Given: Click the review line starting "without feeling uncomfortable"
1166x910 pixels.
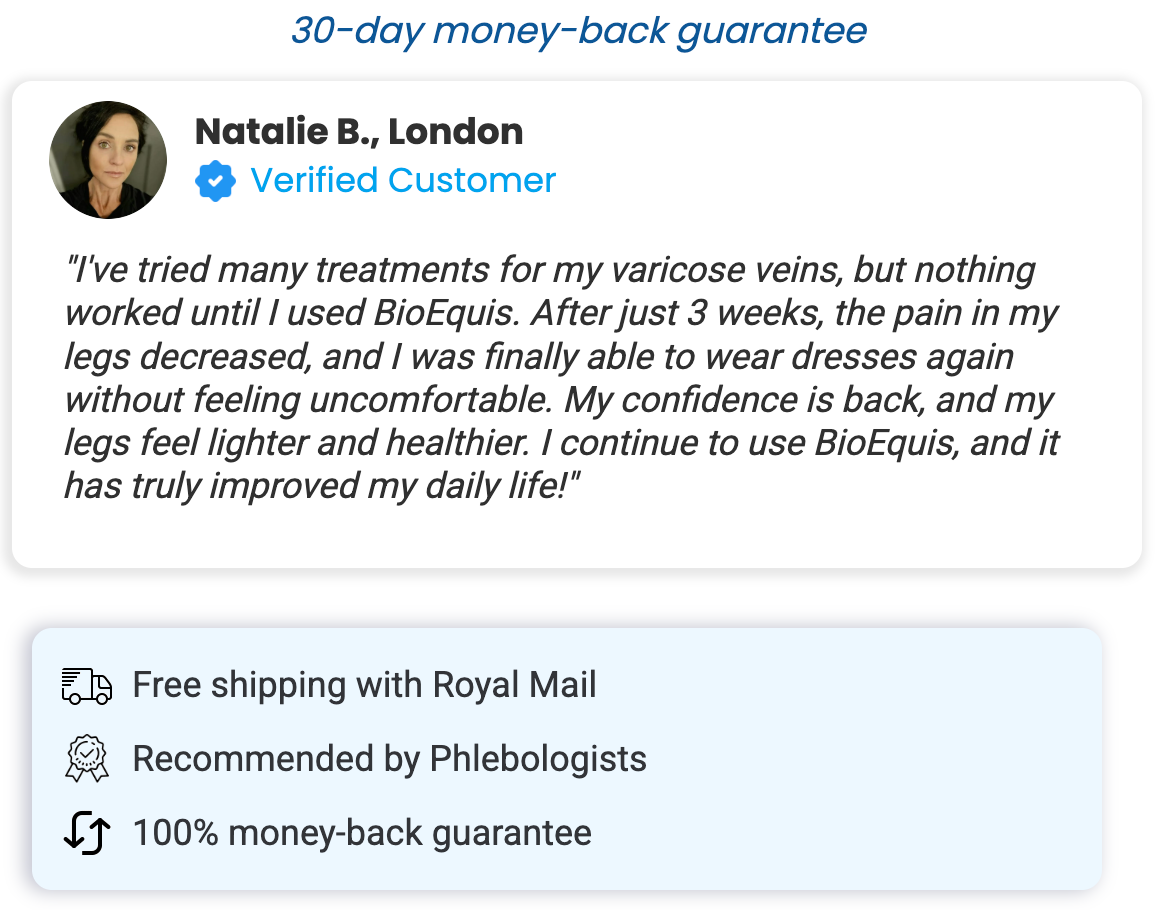Looking at the screenshot, I should click(x=558, y=400).
